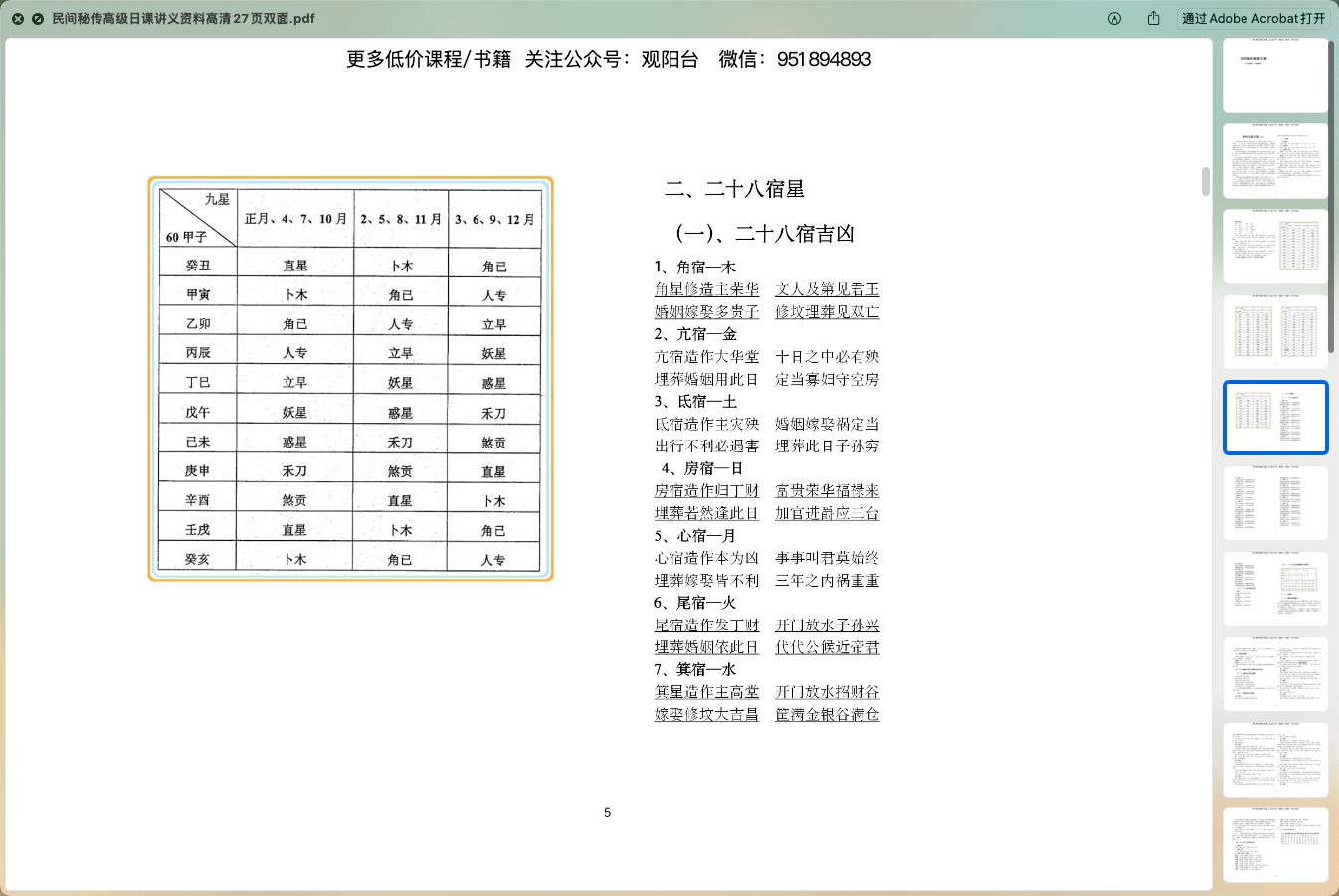Jump to the third page thumbnail
Viewport: 1339px width, 896px height.
pyautogui.click(x=1274, y=247)
